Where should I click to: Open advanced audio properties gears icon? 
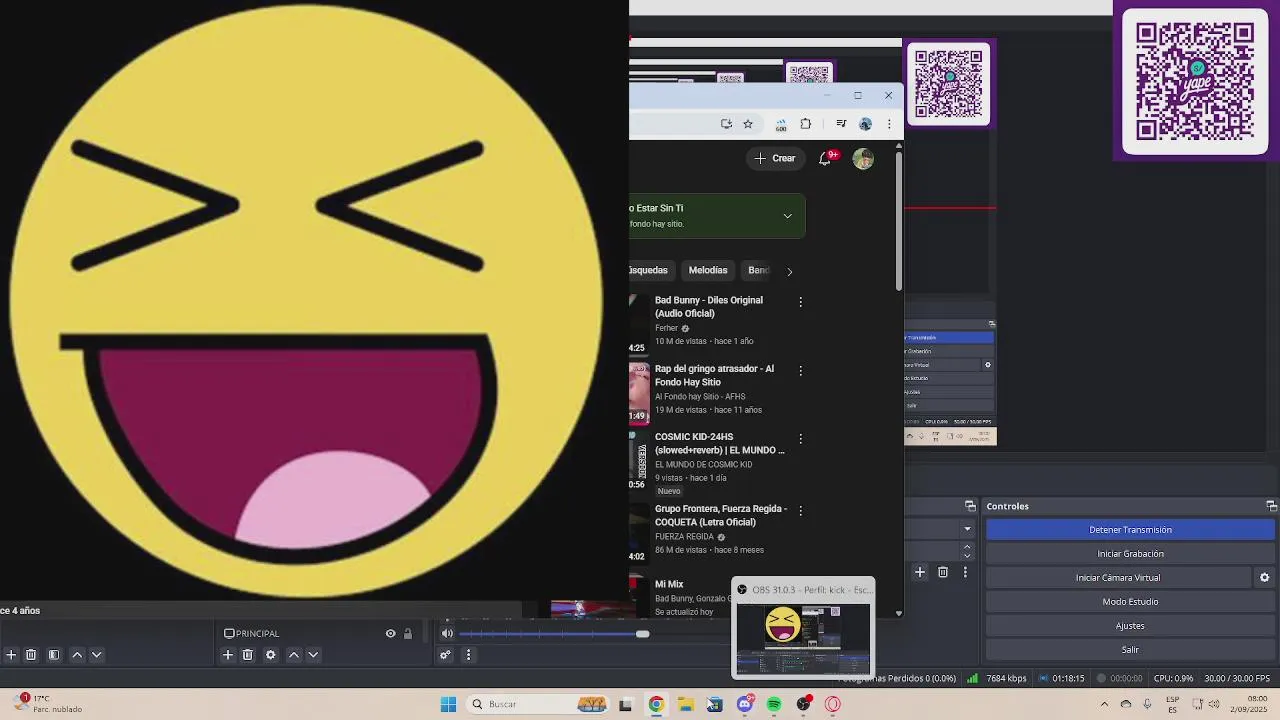point(445,655)
